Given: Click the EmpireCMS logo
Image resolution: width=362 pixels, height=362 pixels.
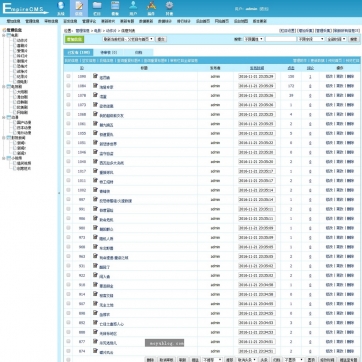Looking at the screenshot, I should tap(25, 9).
